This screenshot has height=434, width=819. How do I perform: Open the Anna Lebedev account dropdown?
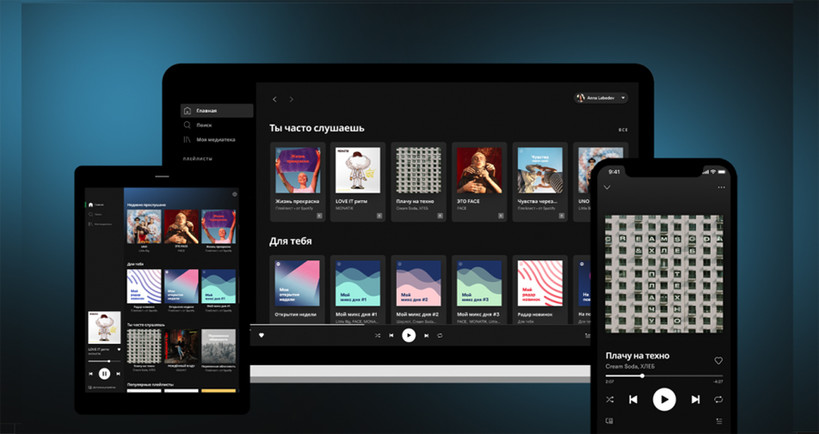coord(601,98)
